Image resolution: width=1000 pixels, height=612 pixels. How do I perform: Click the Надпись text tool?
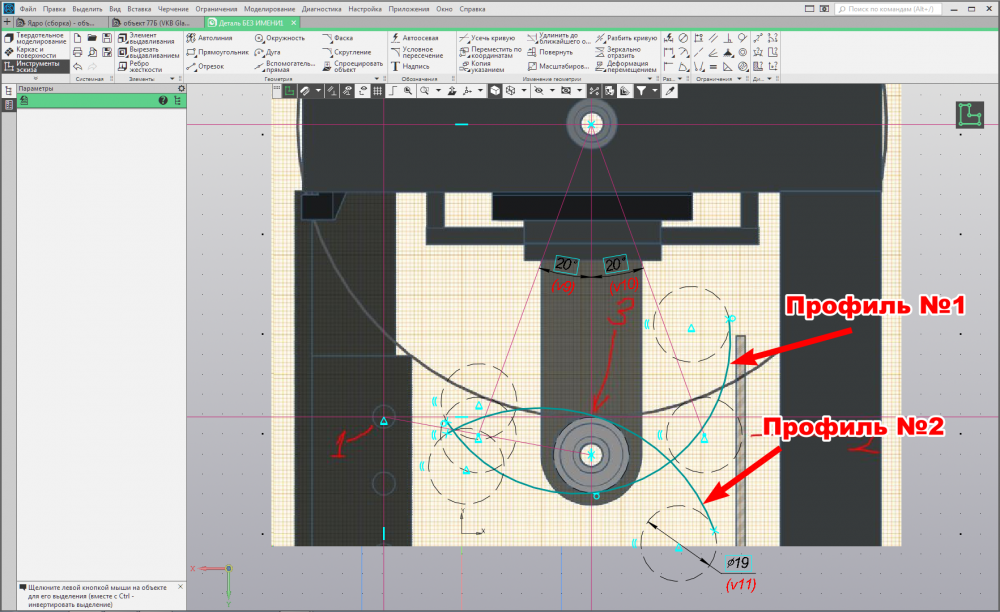pos(409,66)
